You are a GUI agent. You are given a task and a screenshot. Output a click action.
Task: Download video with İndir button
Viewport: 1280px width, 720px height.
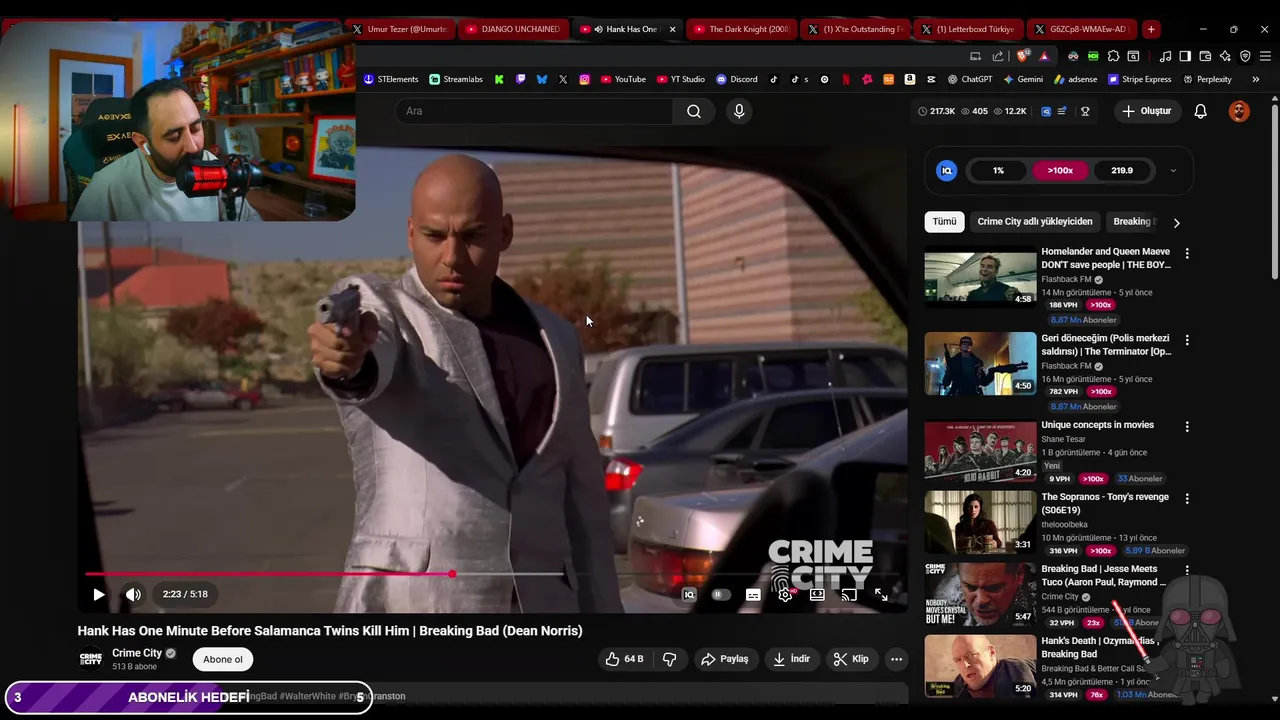coord(791,659)
